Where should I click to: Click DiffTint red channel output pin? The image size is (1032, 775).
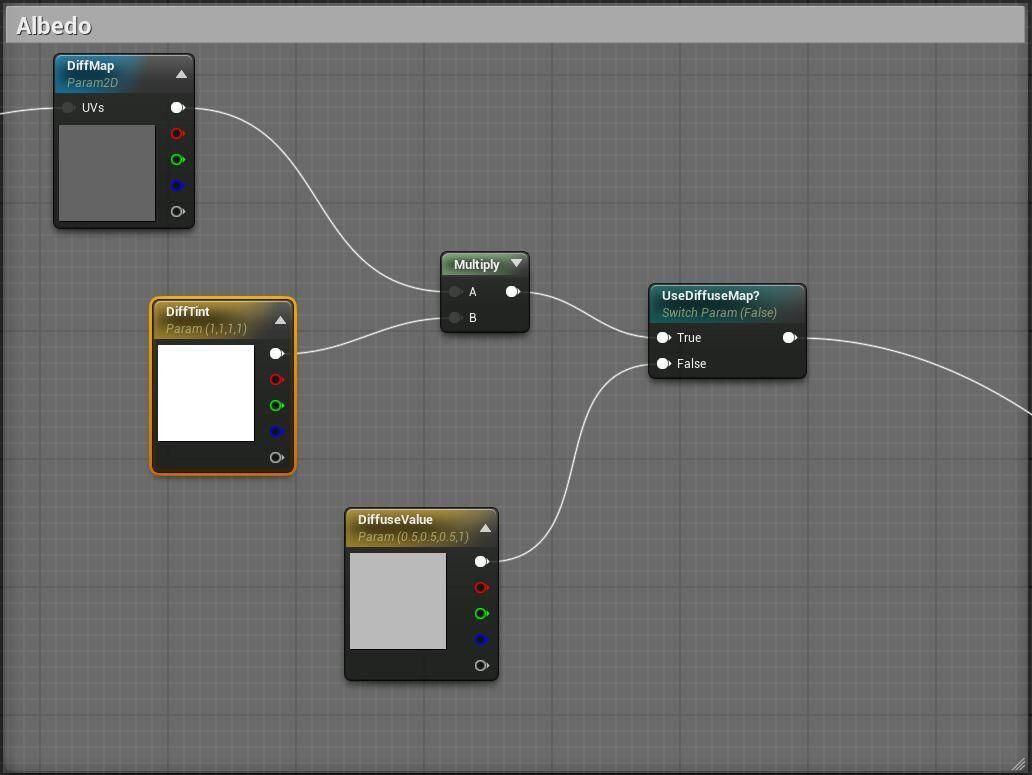[276, 380]
